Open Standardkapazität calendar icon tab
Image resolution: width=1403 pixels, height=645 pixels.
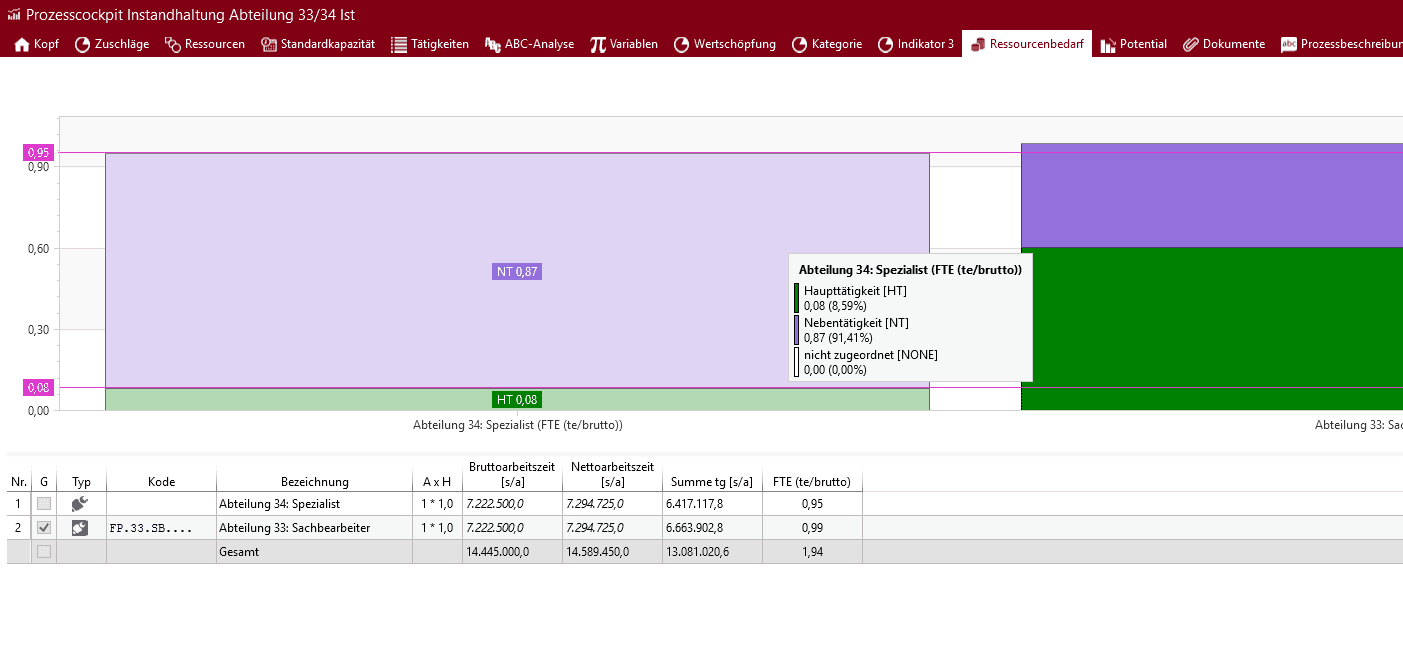(269, 44)
